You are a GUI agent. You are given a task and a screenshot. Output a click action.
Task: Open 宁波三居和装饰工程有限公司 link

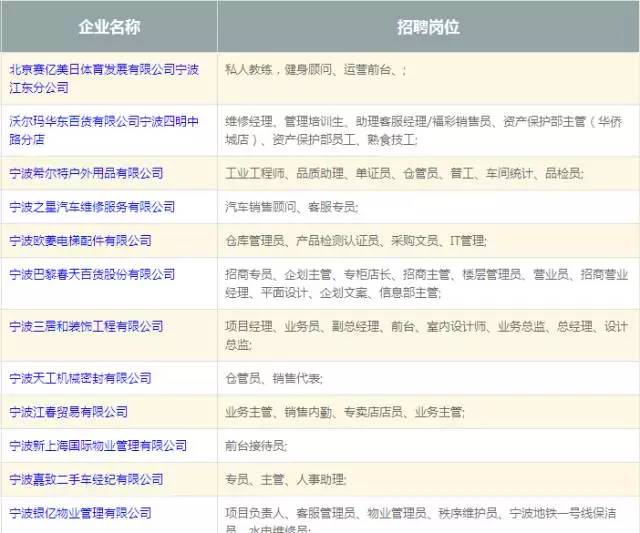86,326
